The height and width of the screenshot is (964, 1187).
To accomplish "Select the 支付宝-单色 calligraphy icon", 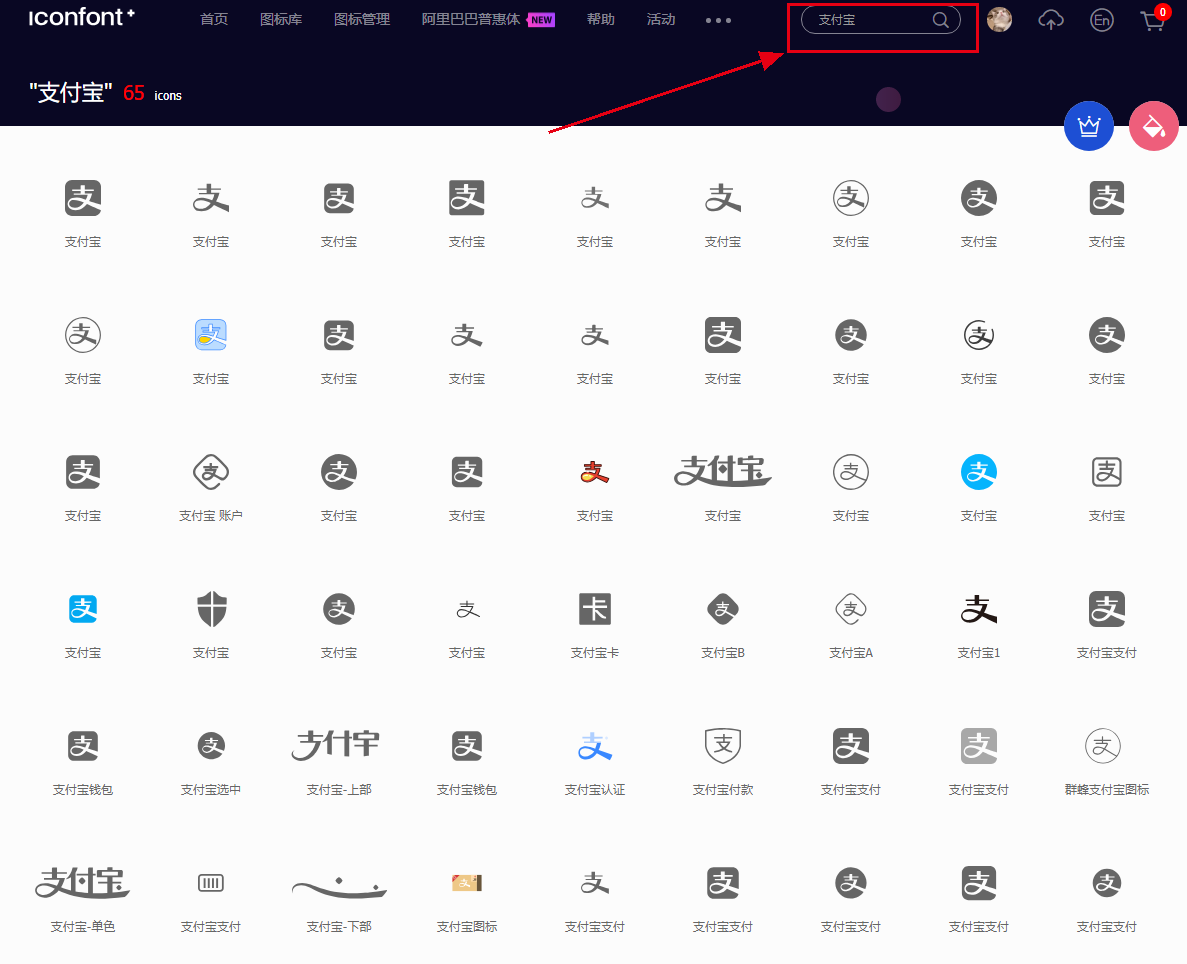I will coord(83,883).
